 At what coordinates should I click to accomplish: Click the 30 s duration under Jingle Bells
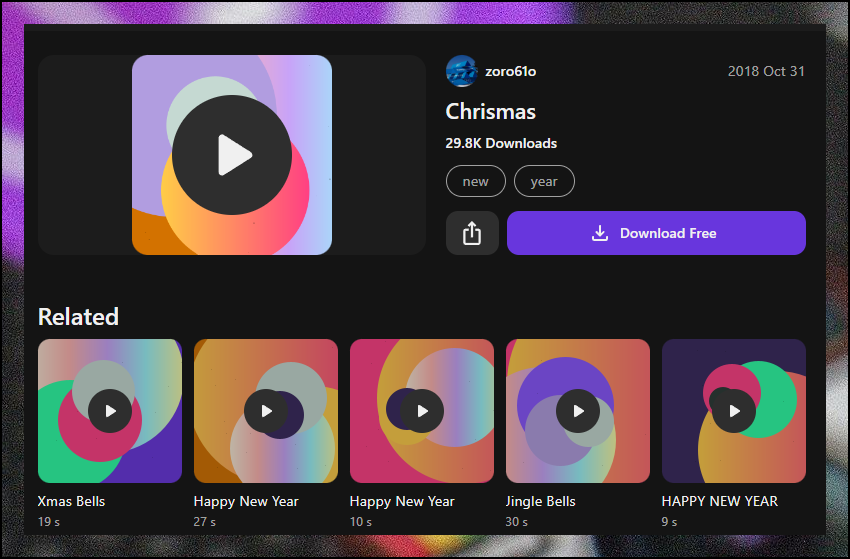(516, 522)
